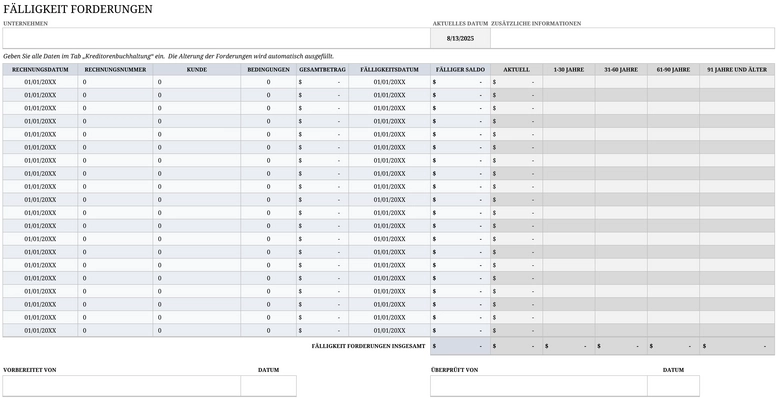Select the current date cell 8/13/2025

460,38
